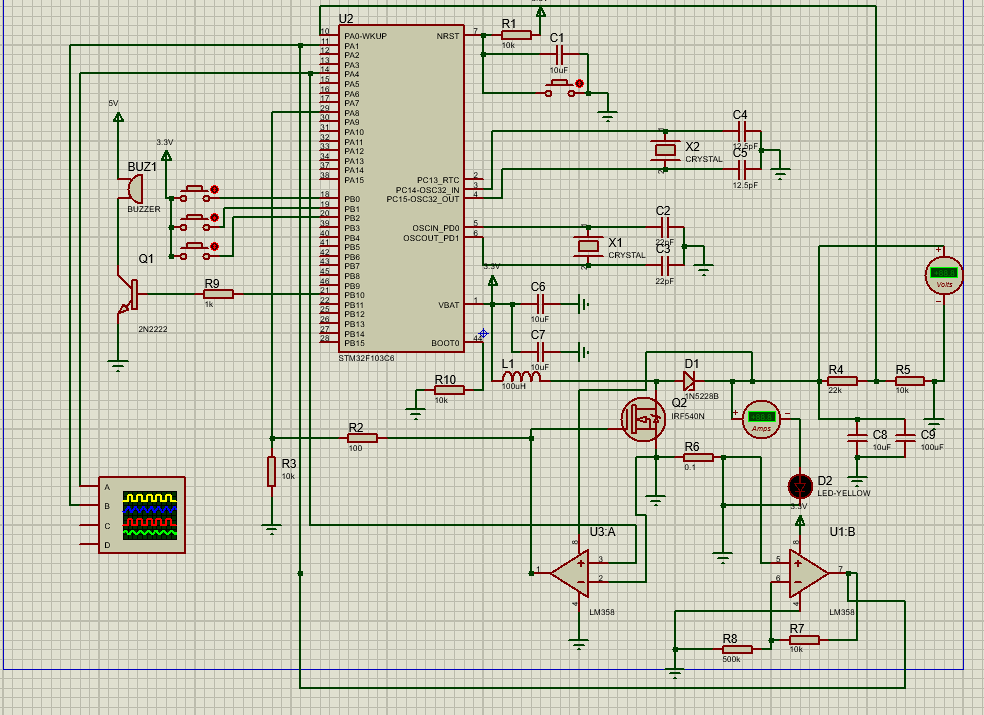The width and height of the screenshot is (984, 715).
Task: Click the 3.3V power terminal above the buttons
Action: click(x=166, y=155)
